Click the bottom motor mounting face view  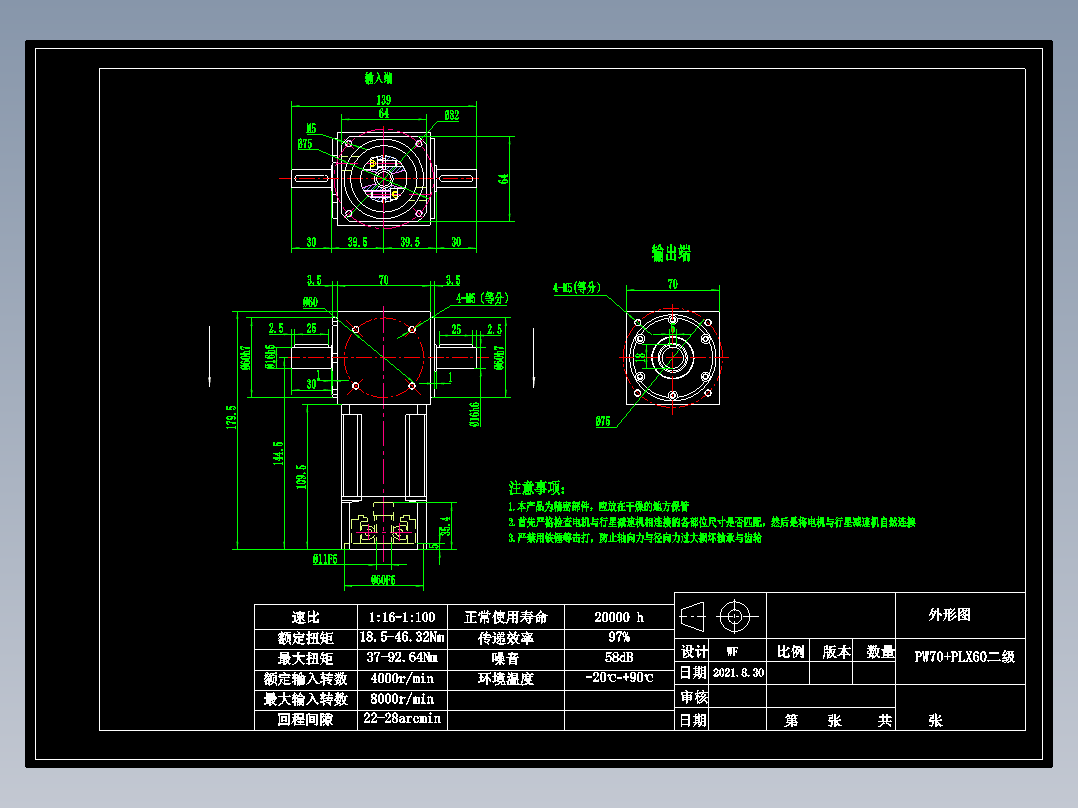[x=385, y=525]
